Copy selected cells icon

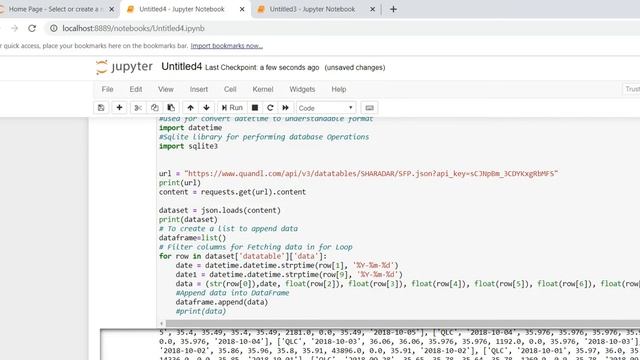(x=154, y=108)
